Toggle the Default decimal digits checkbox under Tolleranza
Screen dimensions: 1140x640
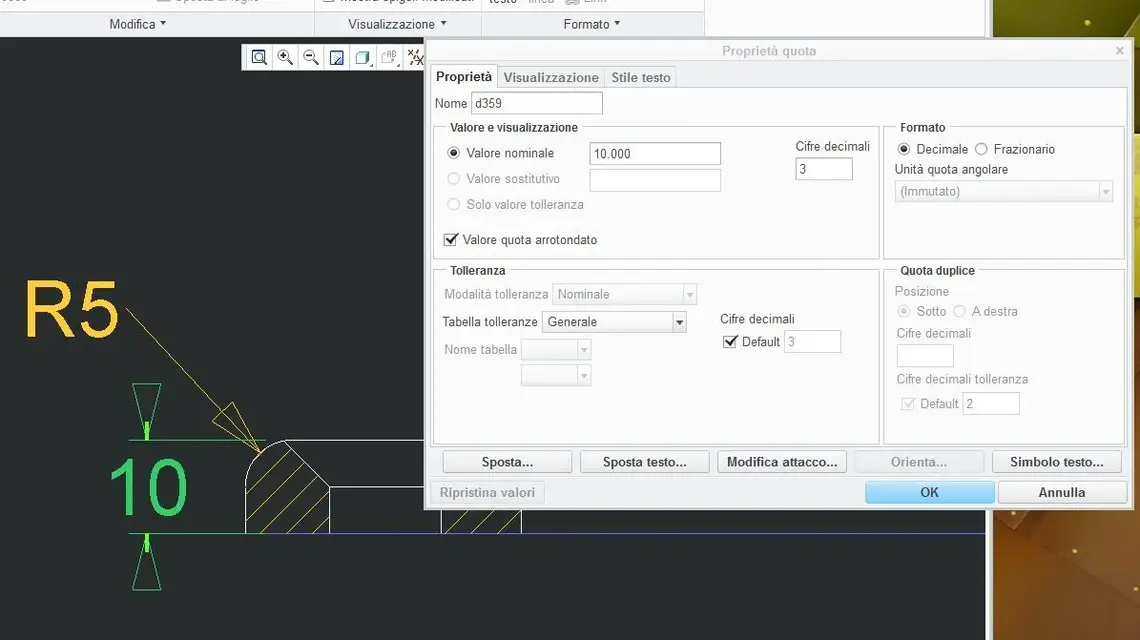pos(729,342)
